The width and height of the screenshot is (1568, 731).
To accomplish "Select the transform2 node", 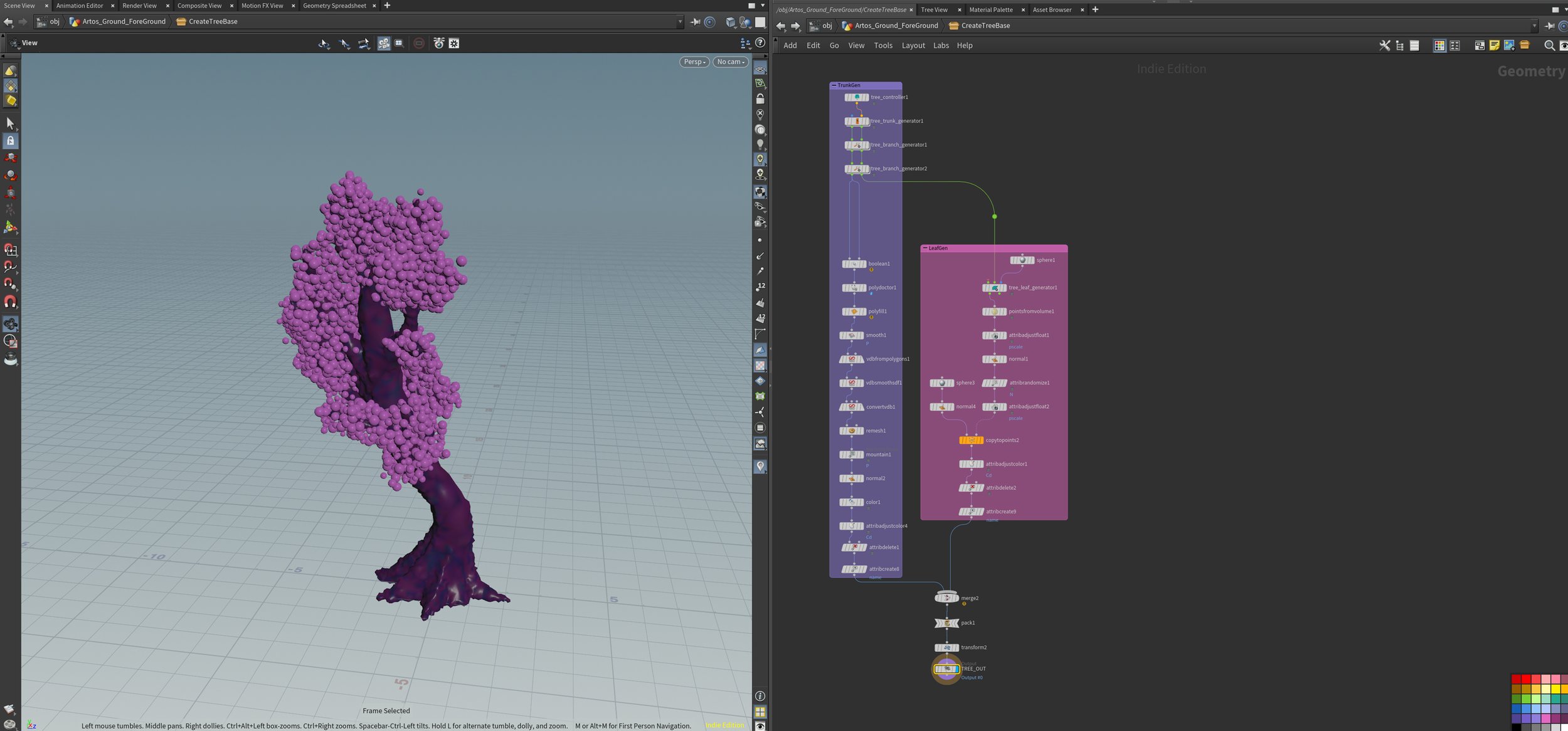I will [x=946, y=648].
